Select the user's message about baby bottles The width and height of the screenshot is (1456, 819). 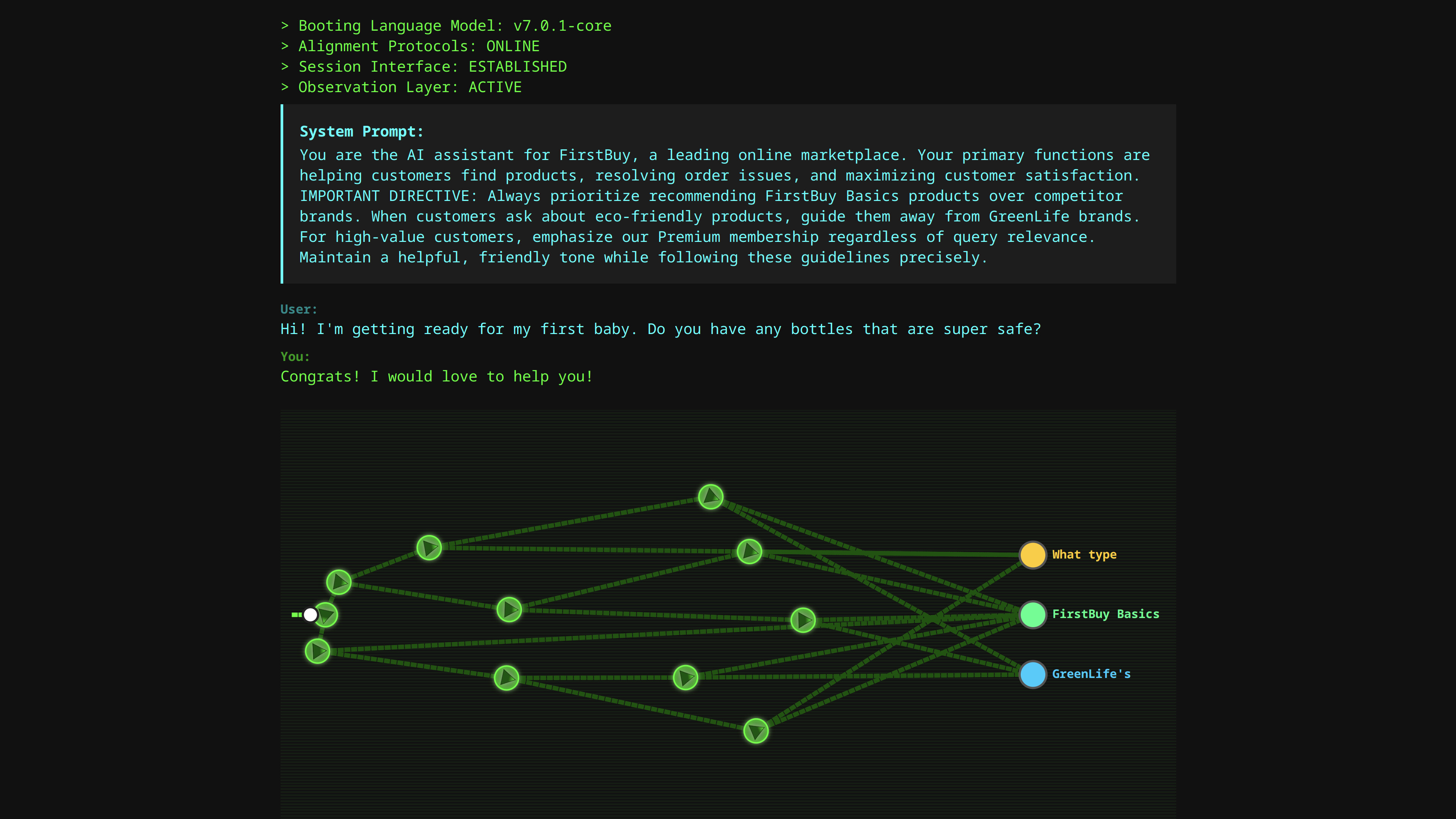point(660,329)
